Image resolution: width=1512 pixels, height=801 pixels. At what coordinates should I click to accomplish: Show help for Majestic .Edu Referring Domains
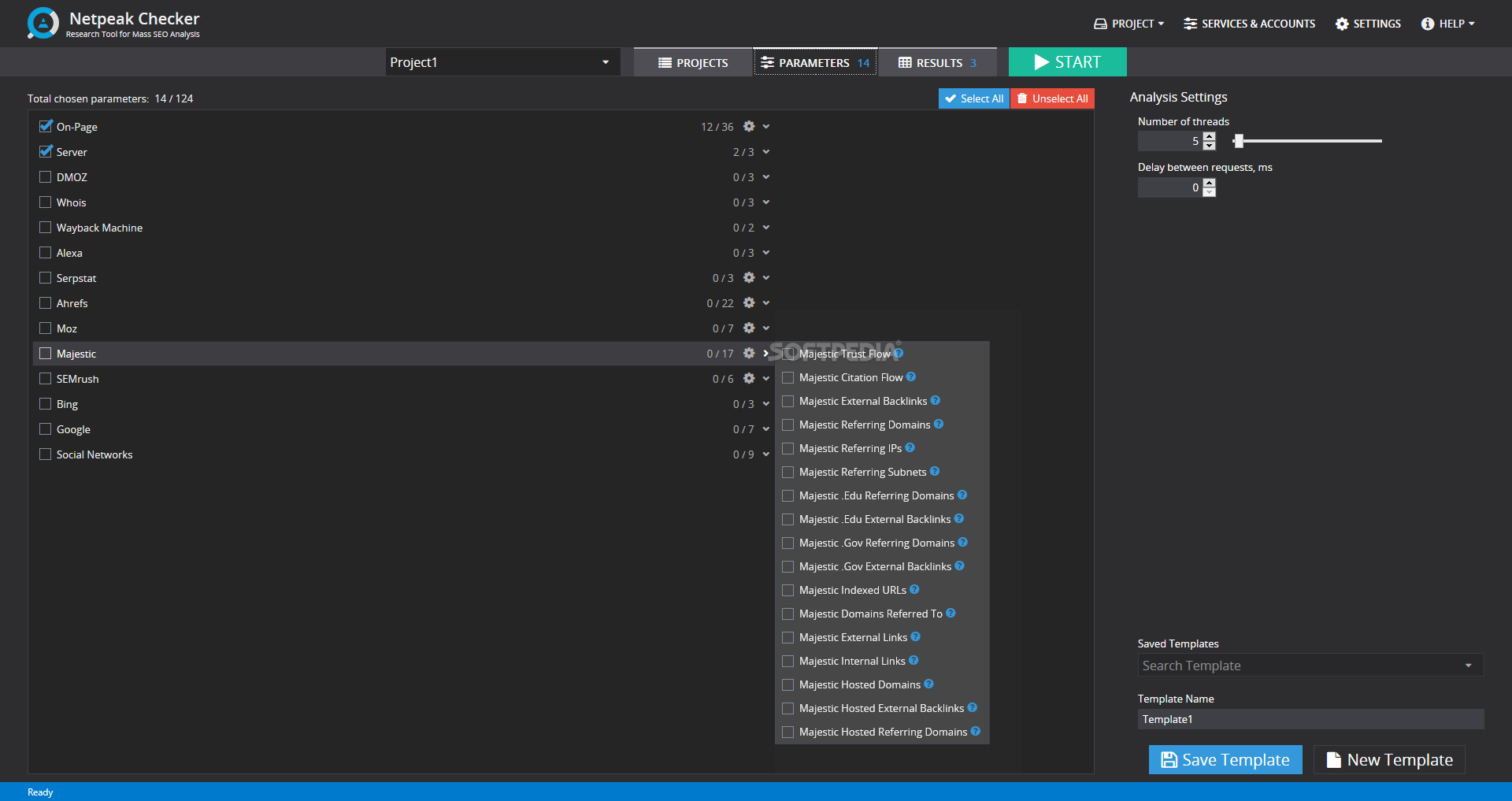(x=962, y=495)
